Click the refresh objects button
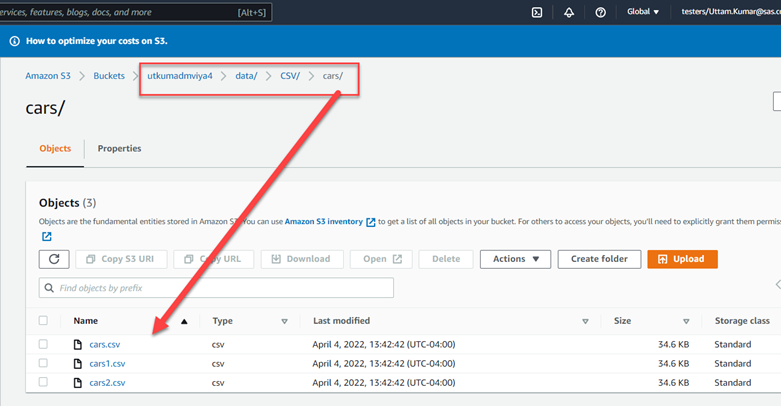This screenshot has width=781, height=406. [54, 259]
